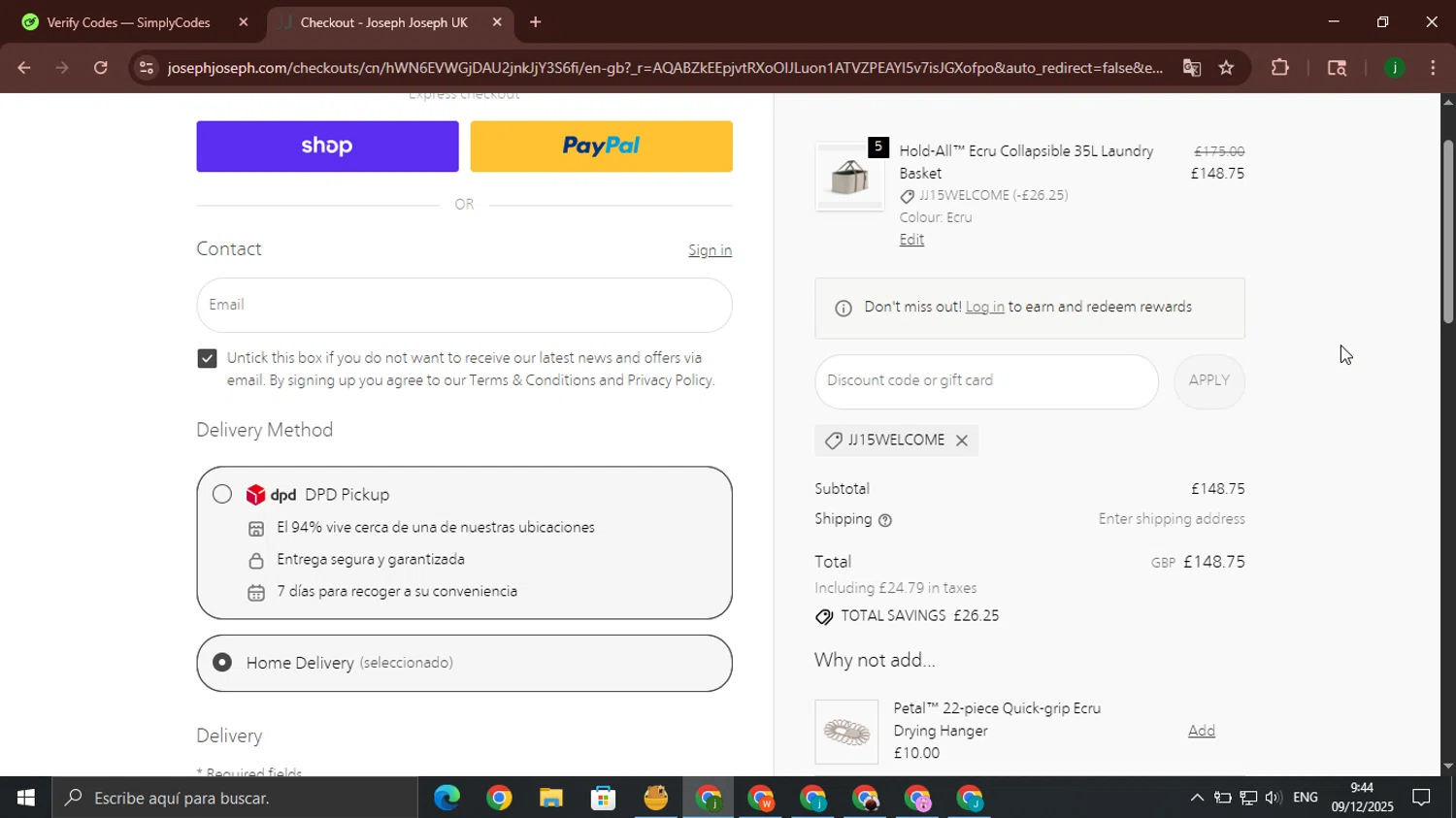The height and width of the screenshot is (818, 1456).
Task: Pay with the PayPal button
Action: (601, 147)
